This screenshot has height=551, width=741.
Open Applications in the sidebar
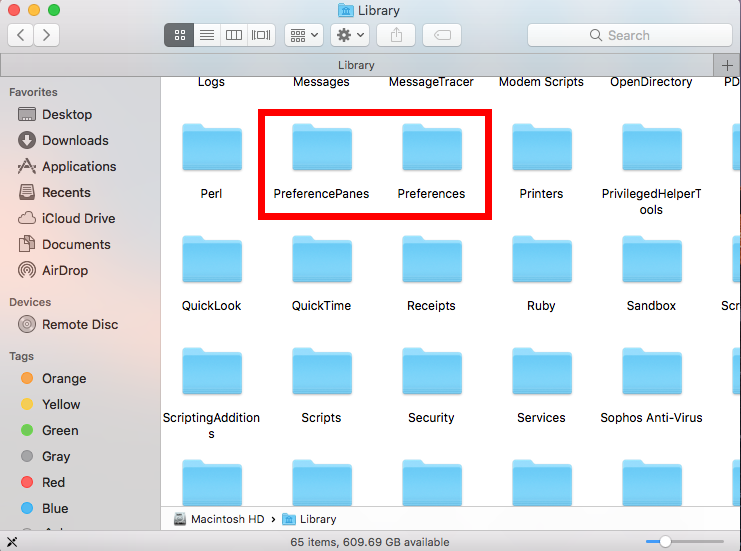pyautogui.click(x=67, y=166)
